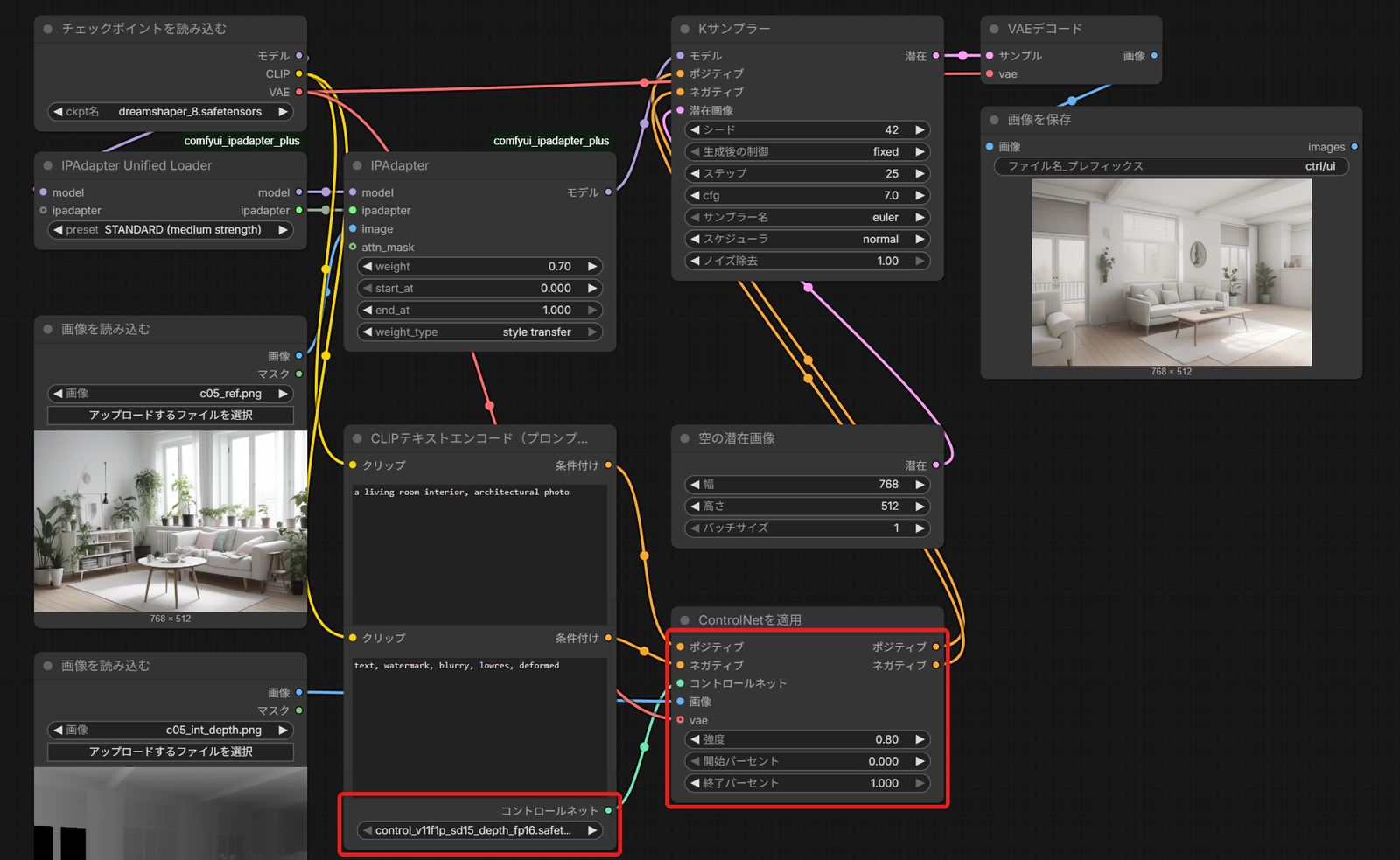Open the weight_type style transfer dropdown
Image resolution: width=1400 pixels, height=860 pixels.
[x=479, y=332]
